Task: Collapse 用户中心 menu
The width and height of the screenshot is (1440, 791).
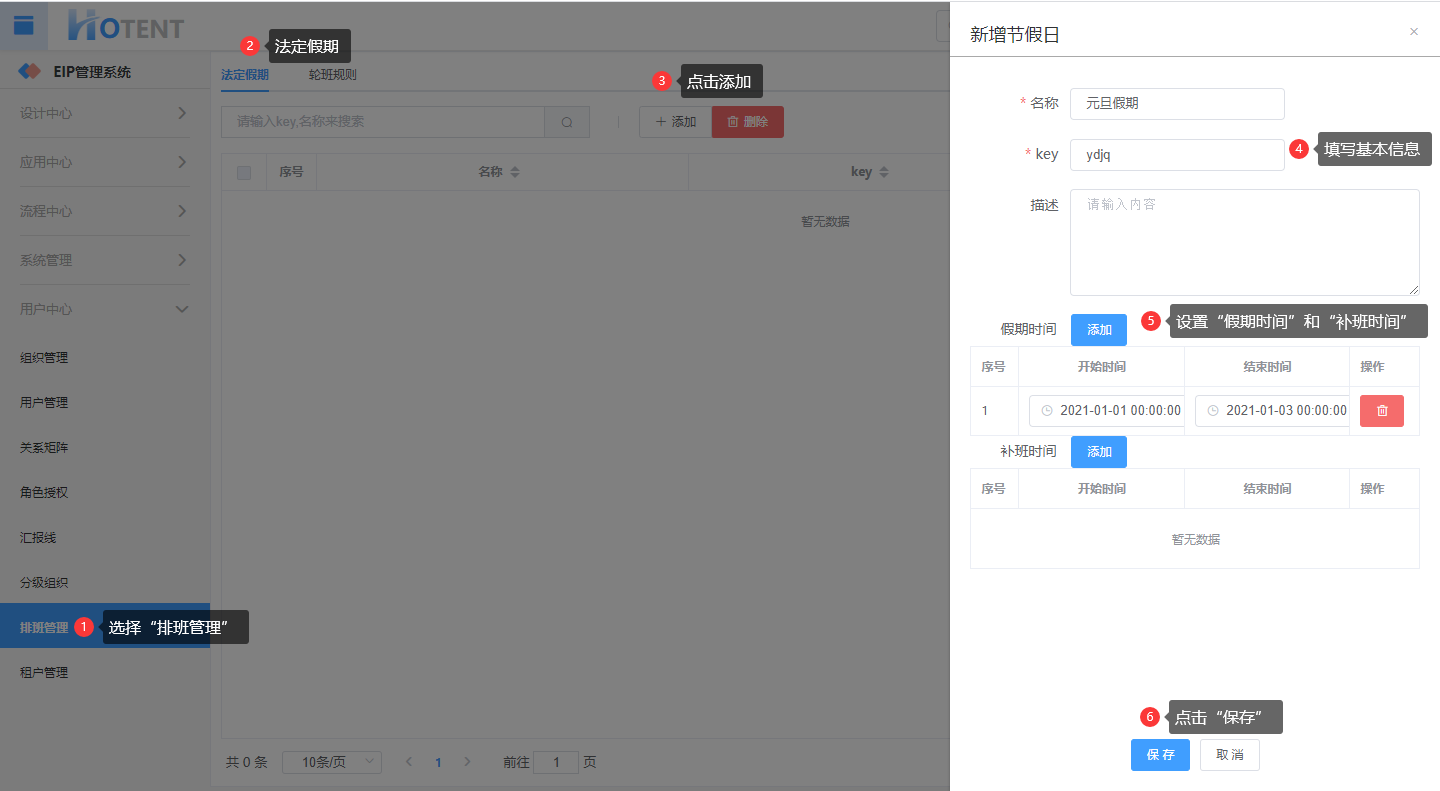Action: click(104, 309)
